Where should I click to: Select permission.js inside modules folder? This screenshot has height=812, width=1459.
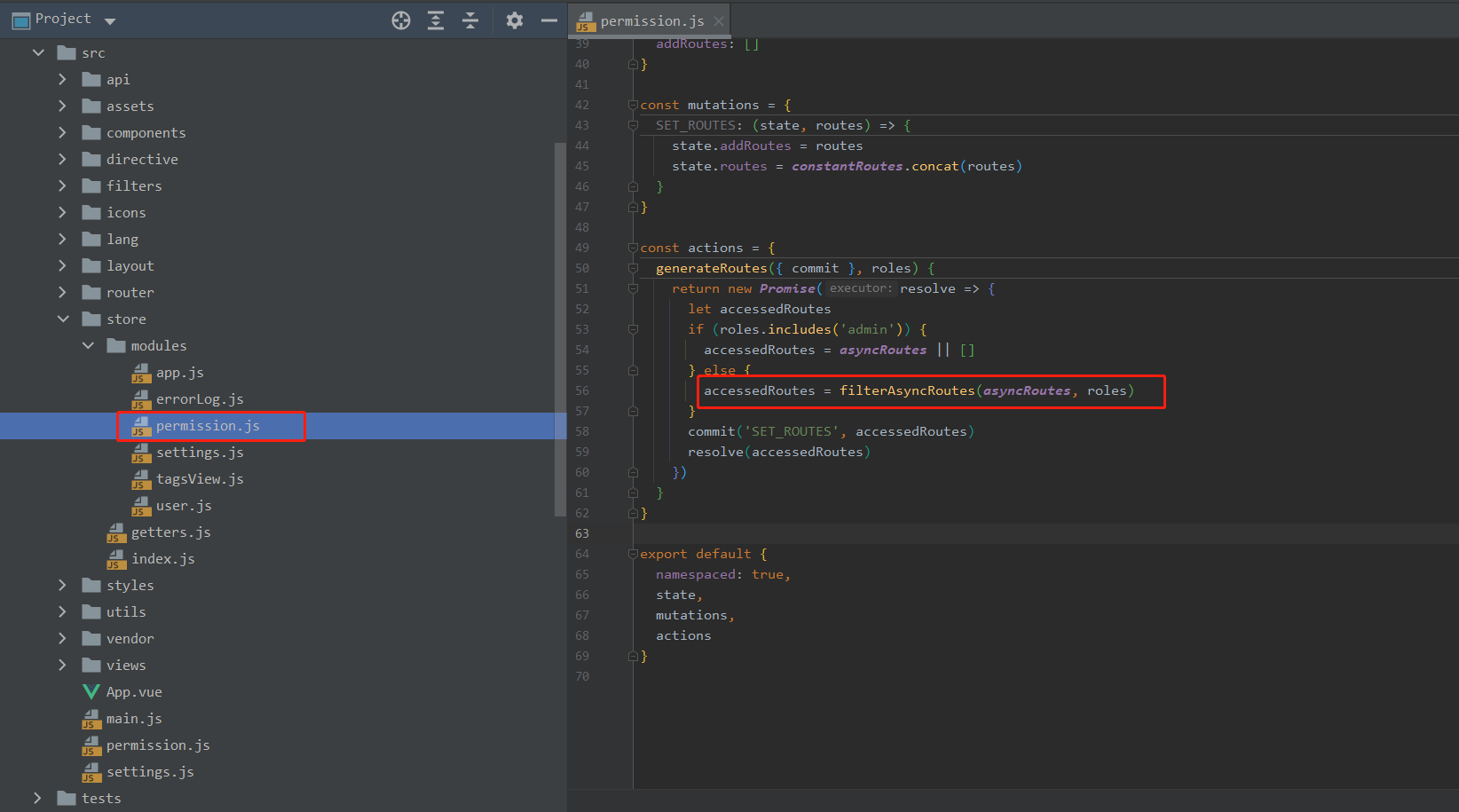coord(208,426)
